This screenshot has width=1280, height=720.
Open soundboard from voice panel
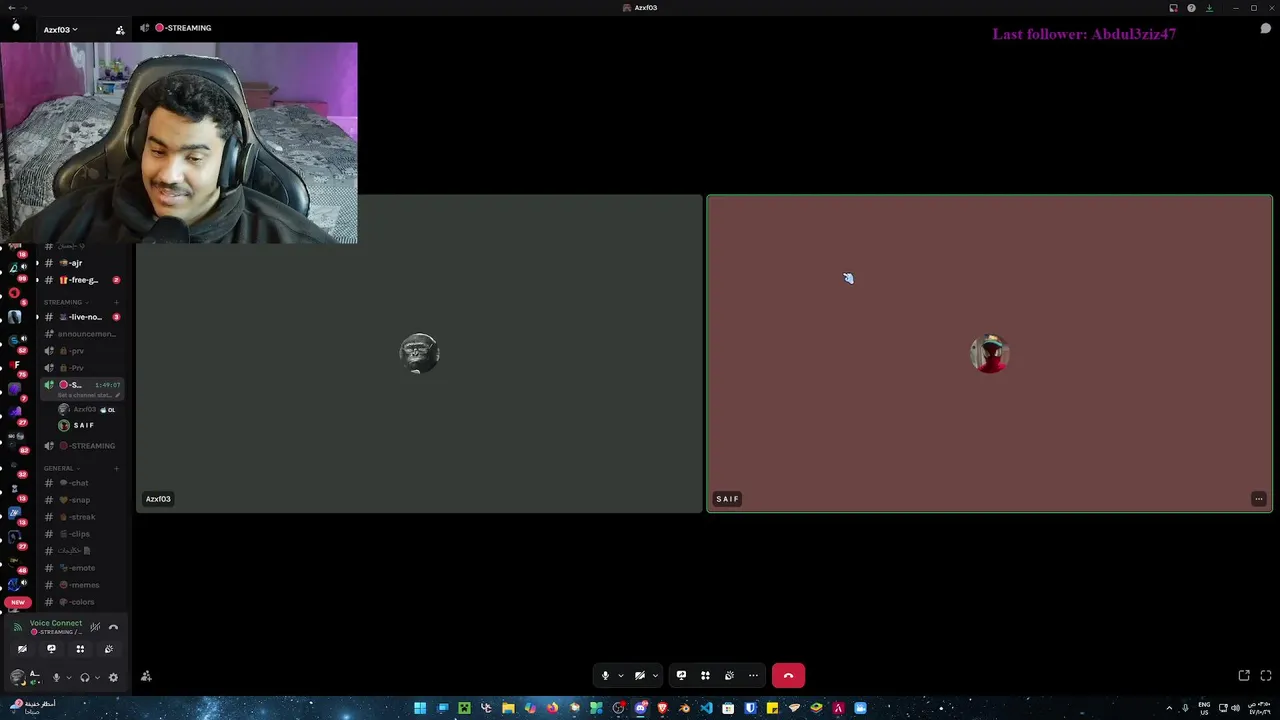tap(109, 649)
